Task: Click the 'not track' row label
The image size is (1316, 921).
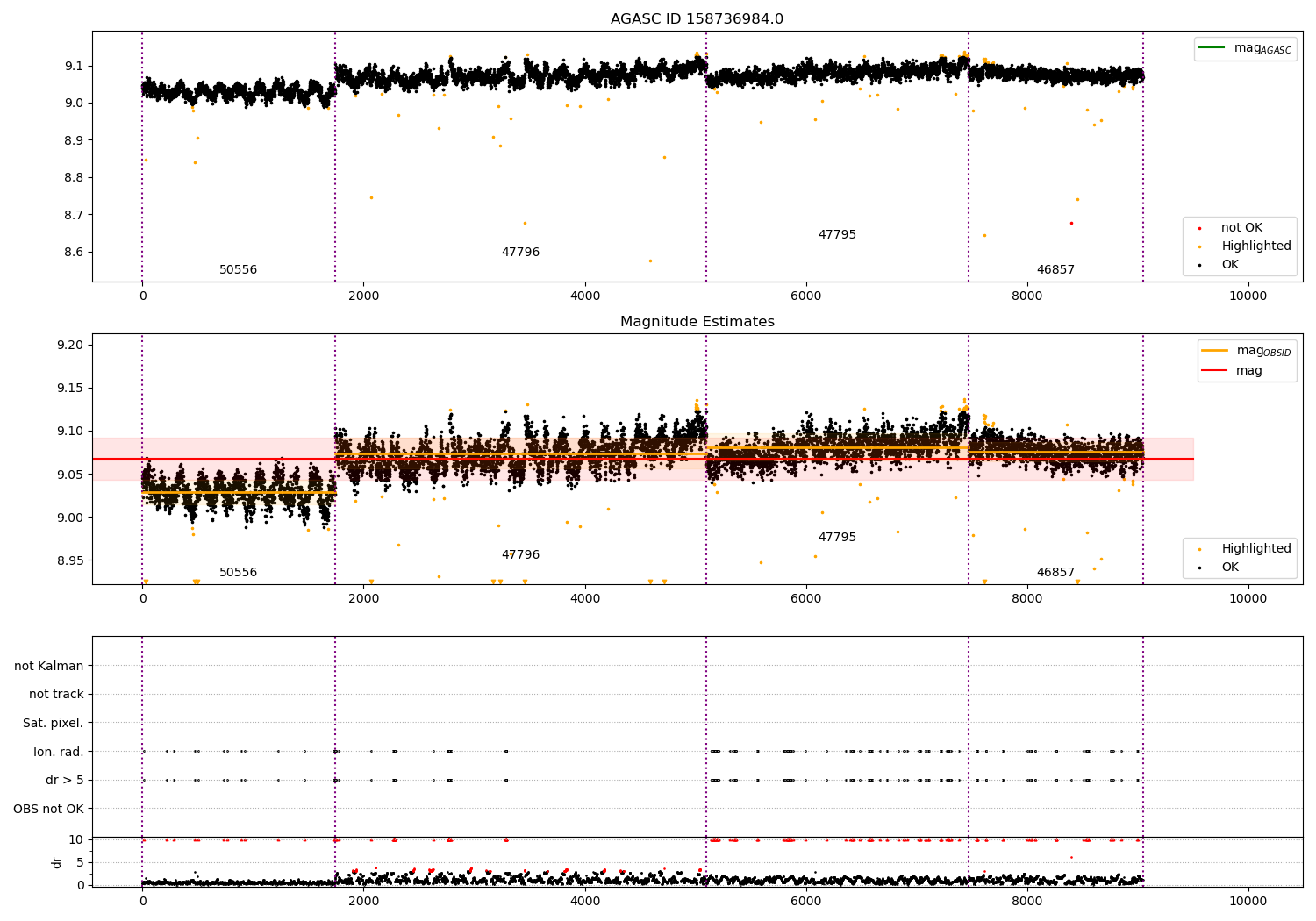Action: coord(56,695)
